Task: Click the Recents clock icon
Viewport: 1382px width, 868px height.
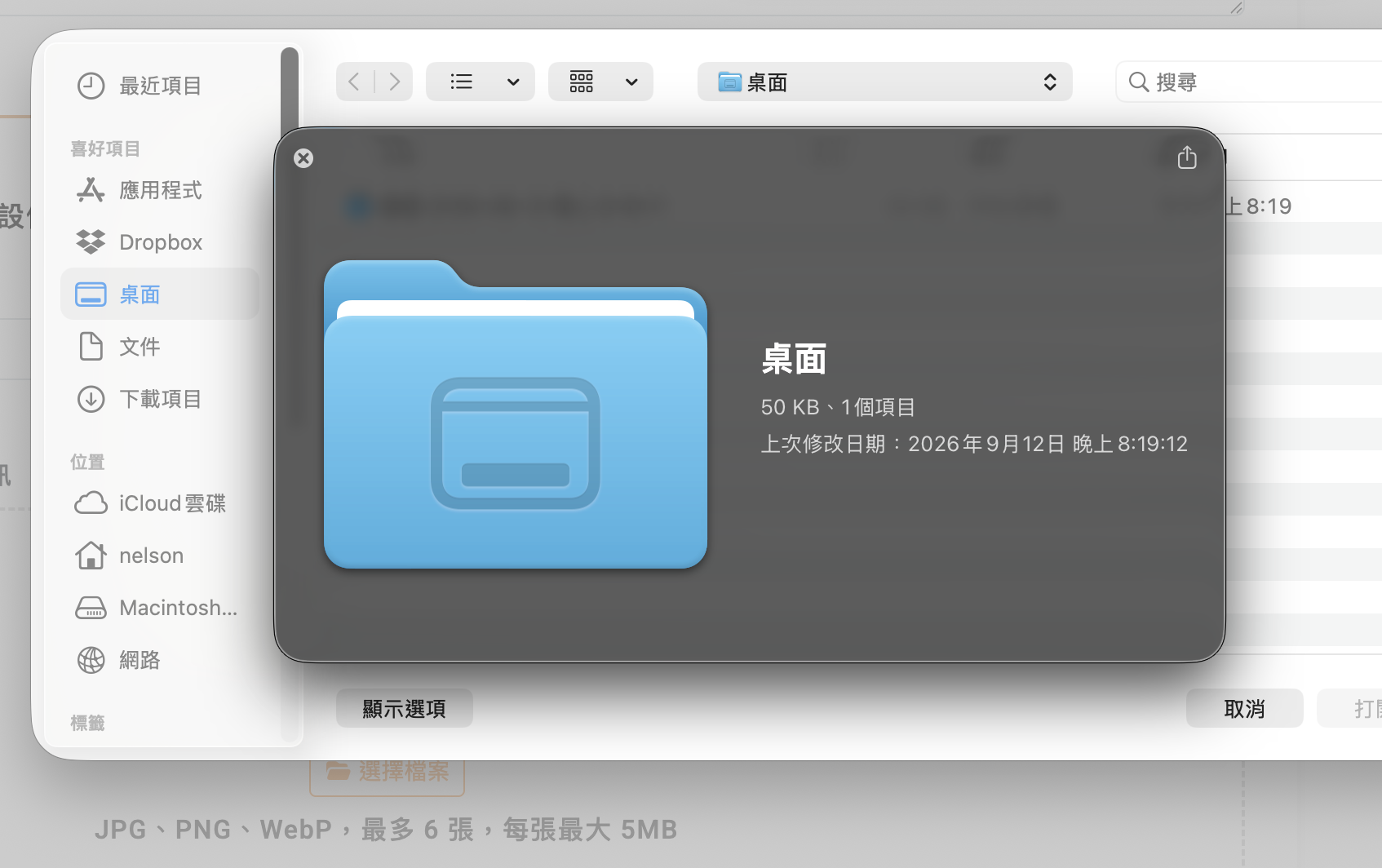Action: tap(91, 86)
